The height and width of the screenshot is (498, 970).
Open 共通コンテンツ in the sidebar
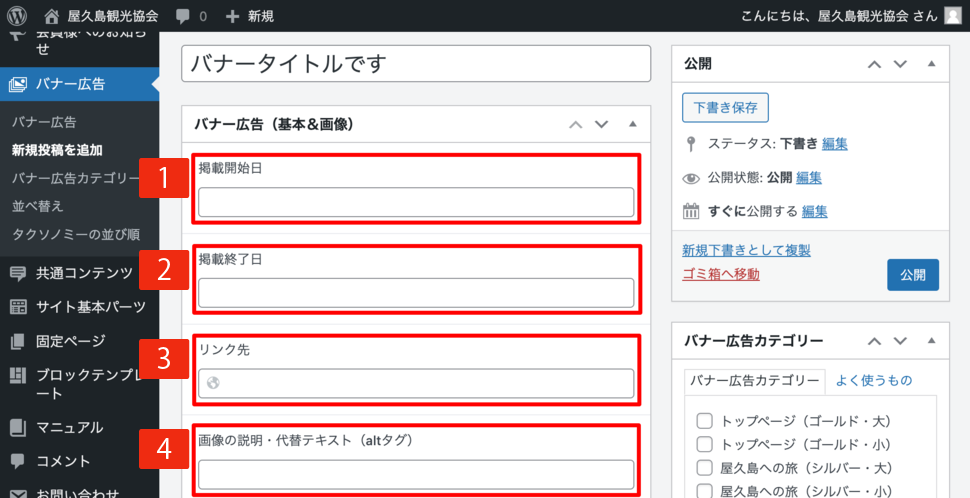pyautogui.click(x=84, y=273)
